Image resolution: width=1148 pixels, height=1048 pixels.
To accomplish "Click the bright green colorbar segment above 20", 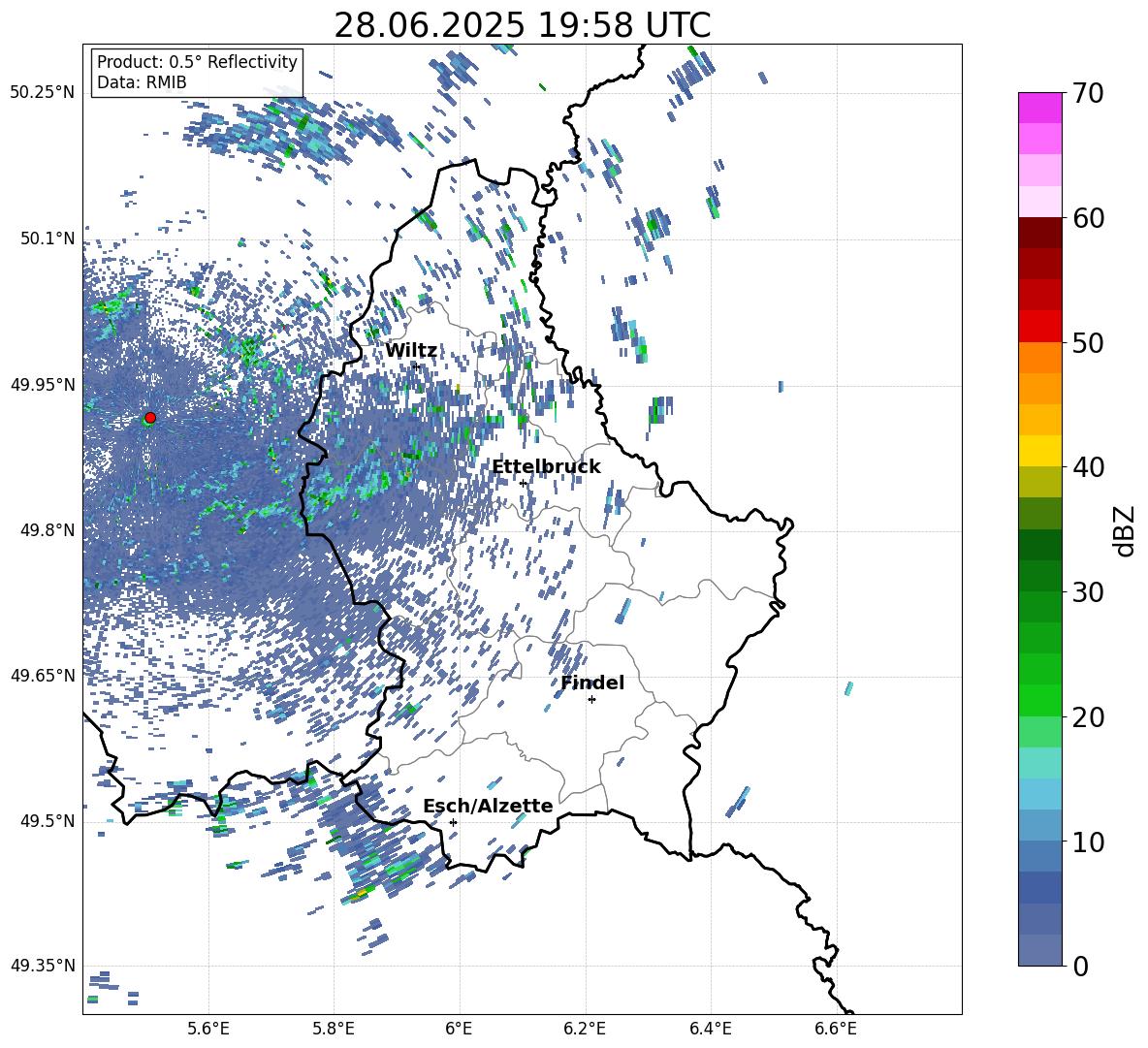I will (1039, 700).
